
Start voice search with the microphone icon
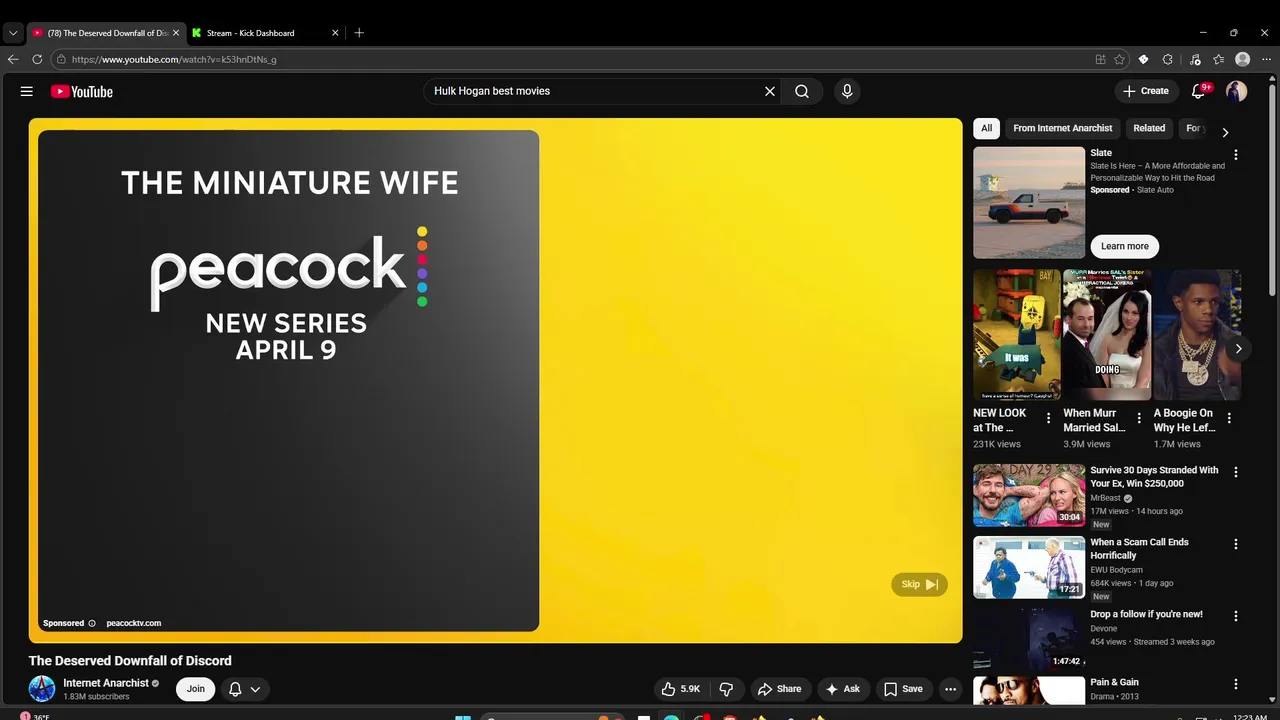click(x=847, y=91)
